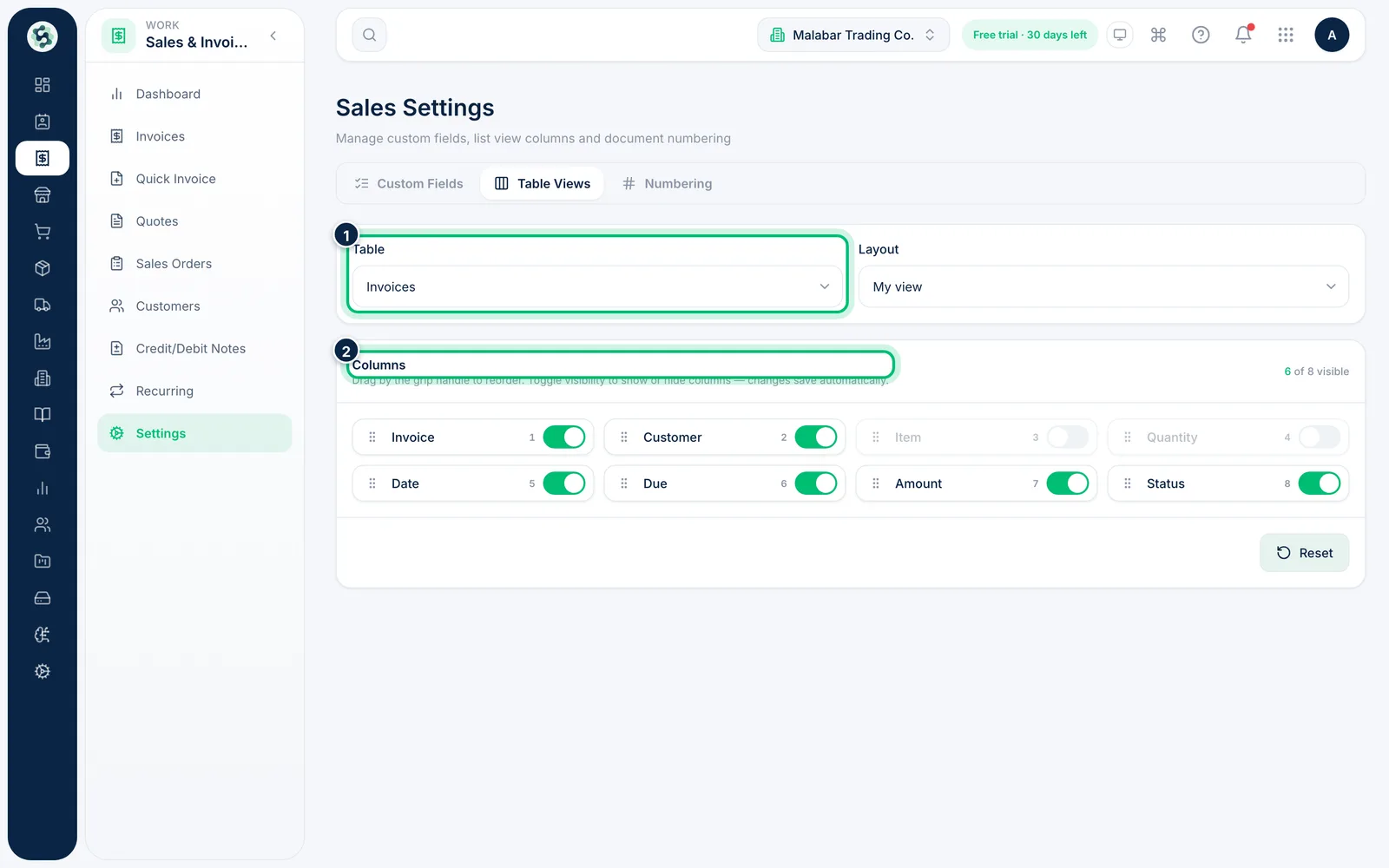Viewport: 1389px width, 868px height.
Task: Open user avatar A menu
Action: point(1332,35)
